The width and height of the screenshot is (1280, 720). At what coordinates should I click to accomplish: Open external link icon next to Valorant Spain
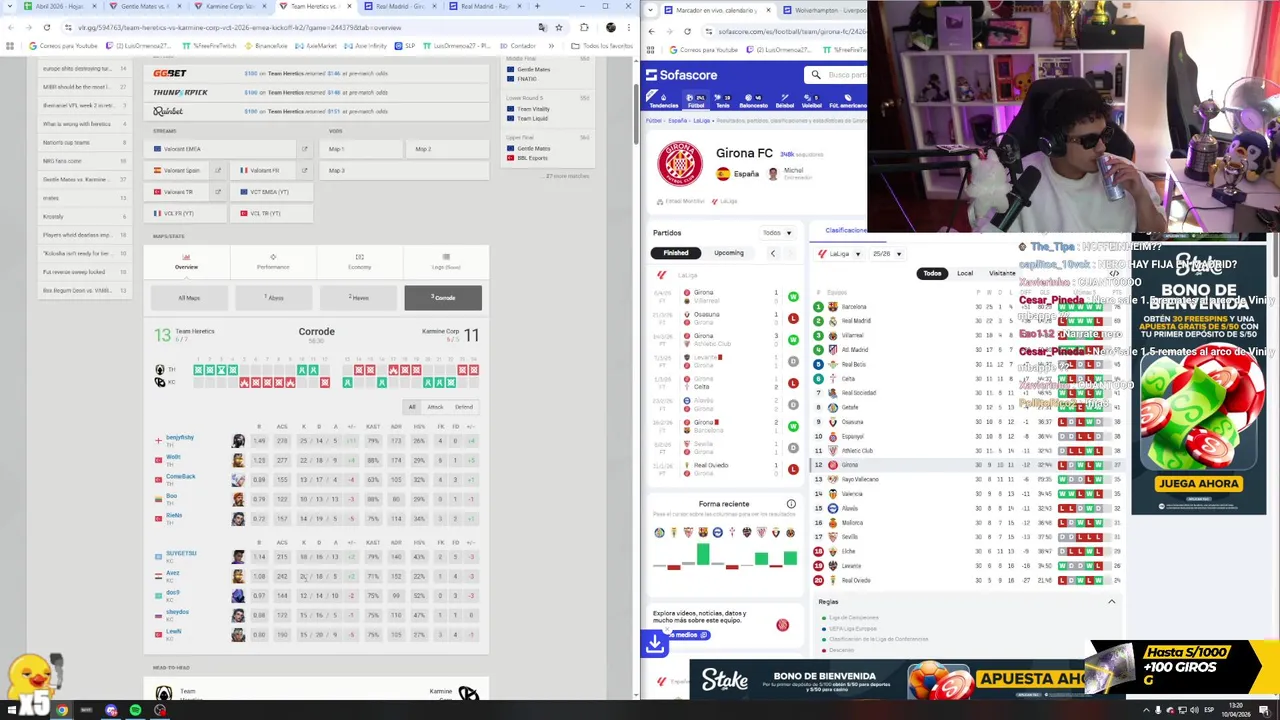(x=217, y=170)
